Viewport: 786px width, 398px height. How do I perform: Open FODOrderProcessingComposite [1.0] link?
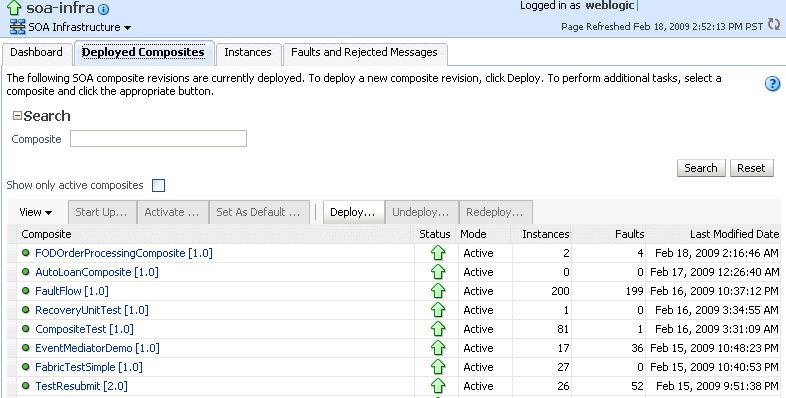pos(124,253)
